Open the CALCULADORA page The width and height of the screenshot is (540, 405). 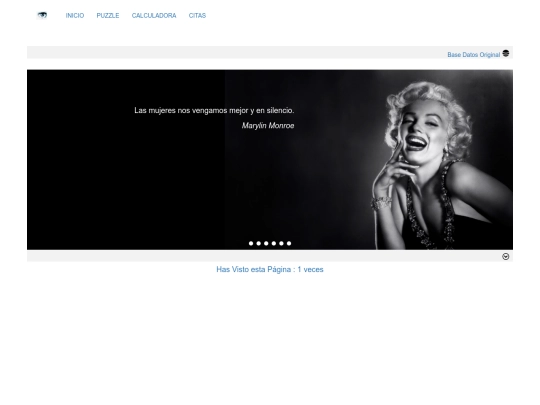154,15
